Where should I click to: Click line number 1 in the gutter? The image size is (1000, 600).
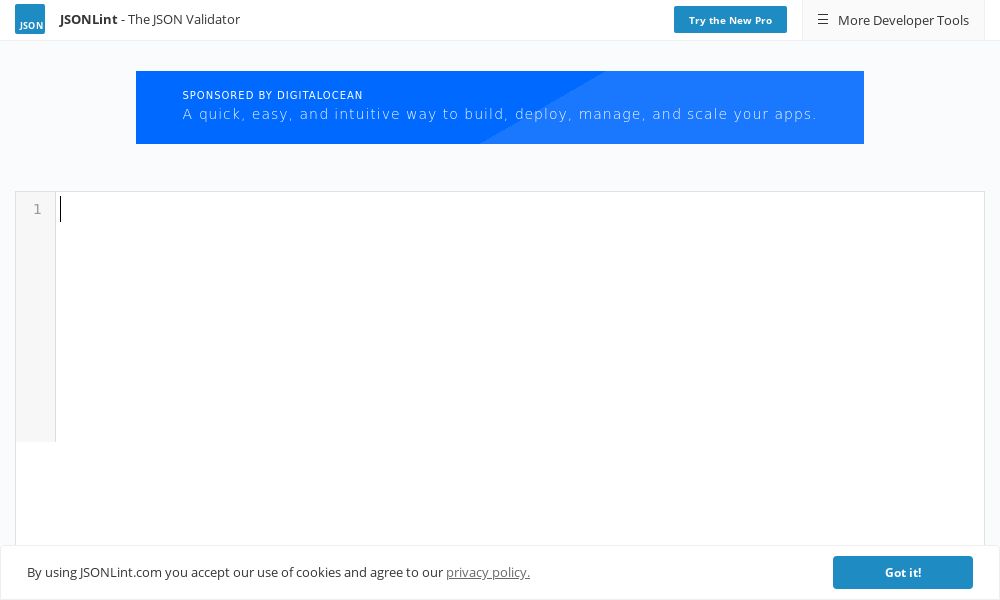pyautogui.click(x=38, y=209)
